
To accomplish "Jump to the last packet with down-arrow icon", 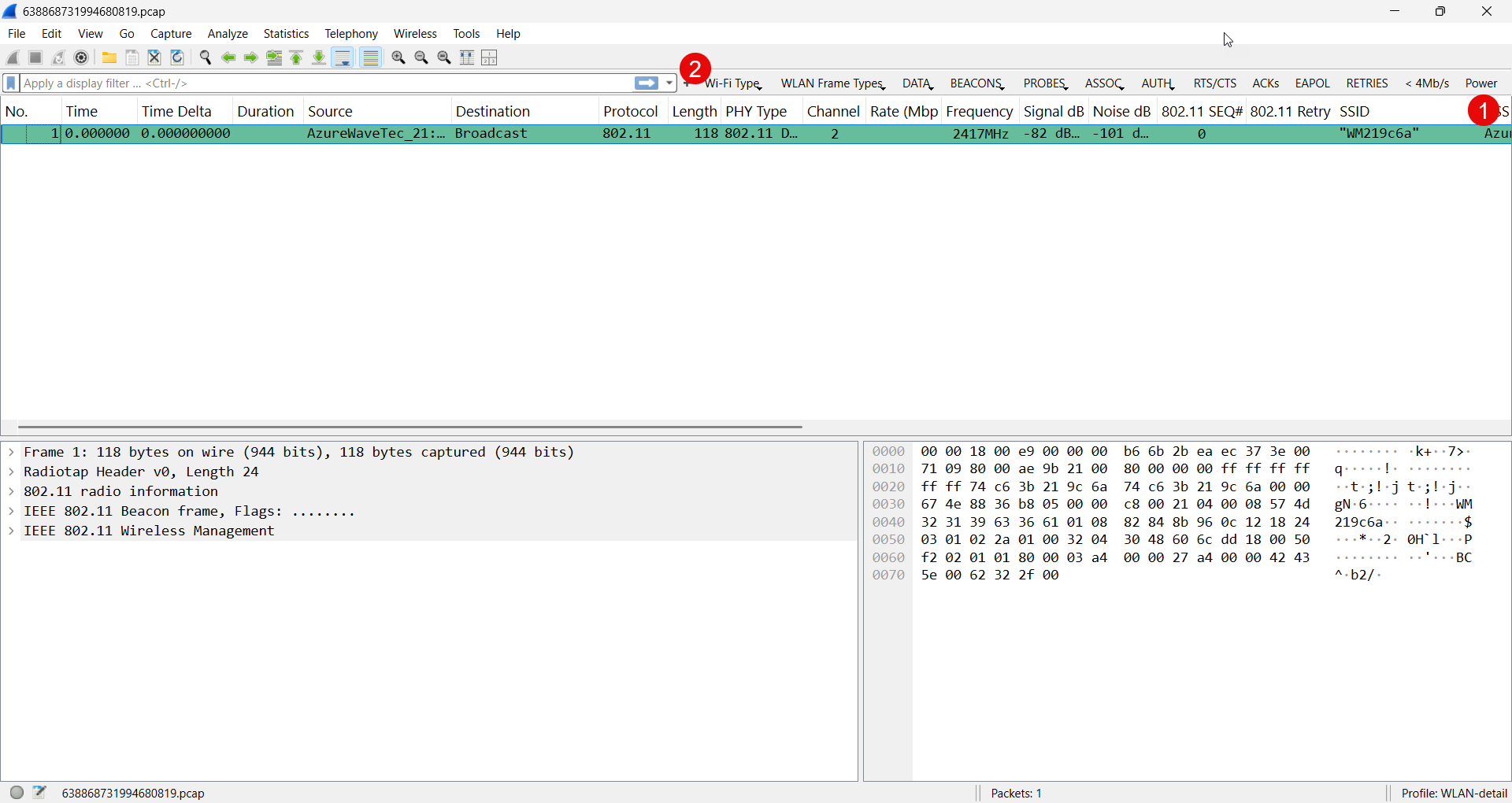I will click(x=319, y=57).
